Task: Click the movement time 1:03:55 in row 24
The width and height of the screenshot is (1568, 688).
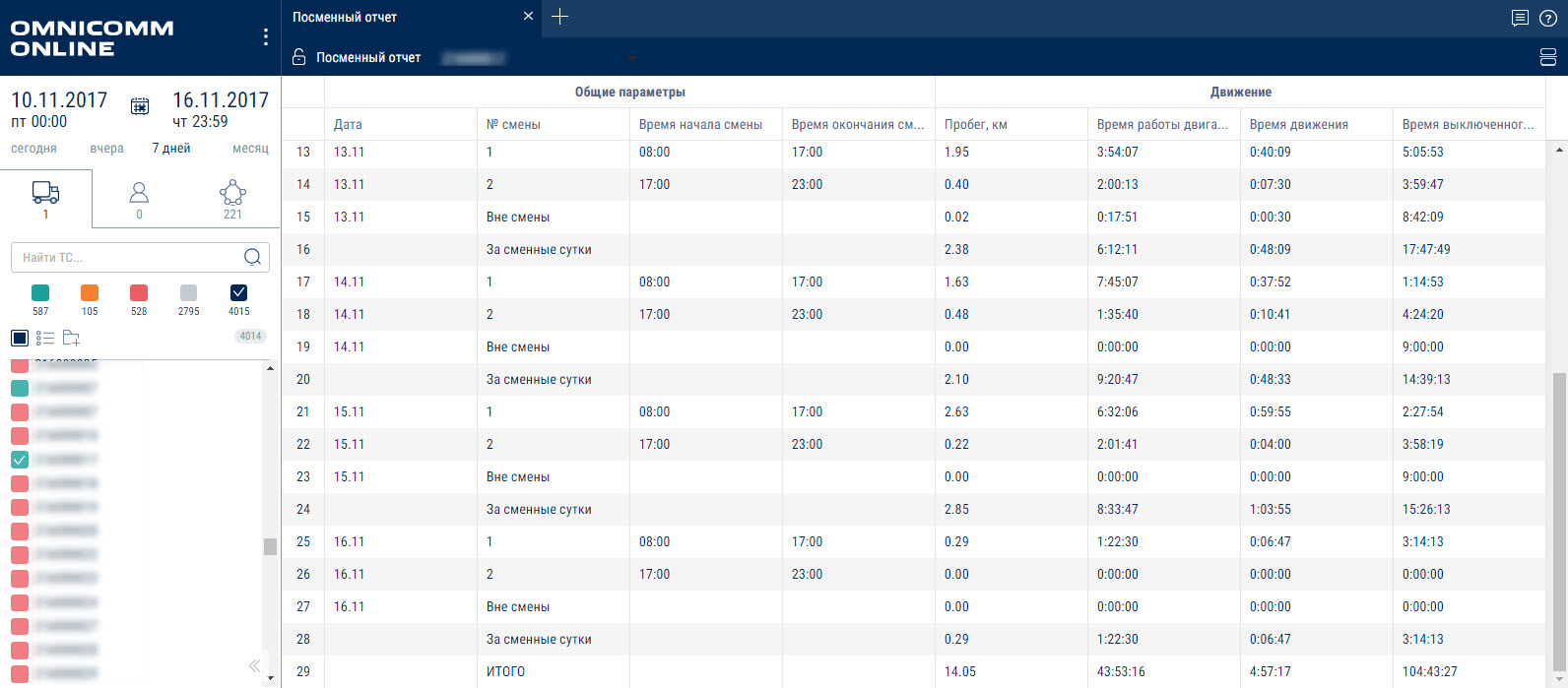Action: (1271, 509)
